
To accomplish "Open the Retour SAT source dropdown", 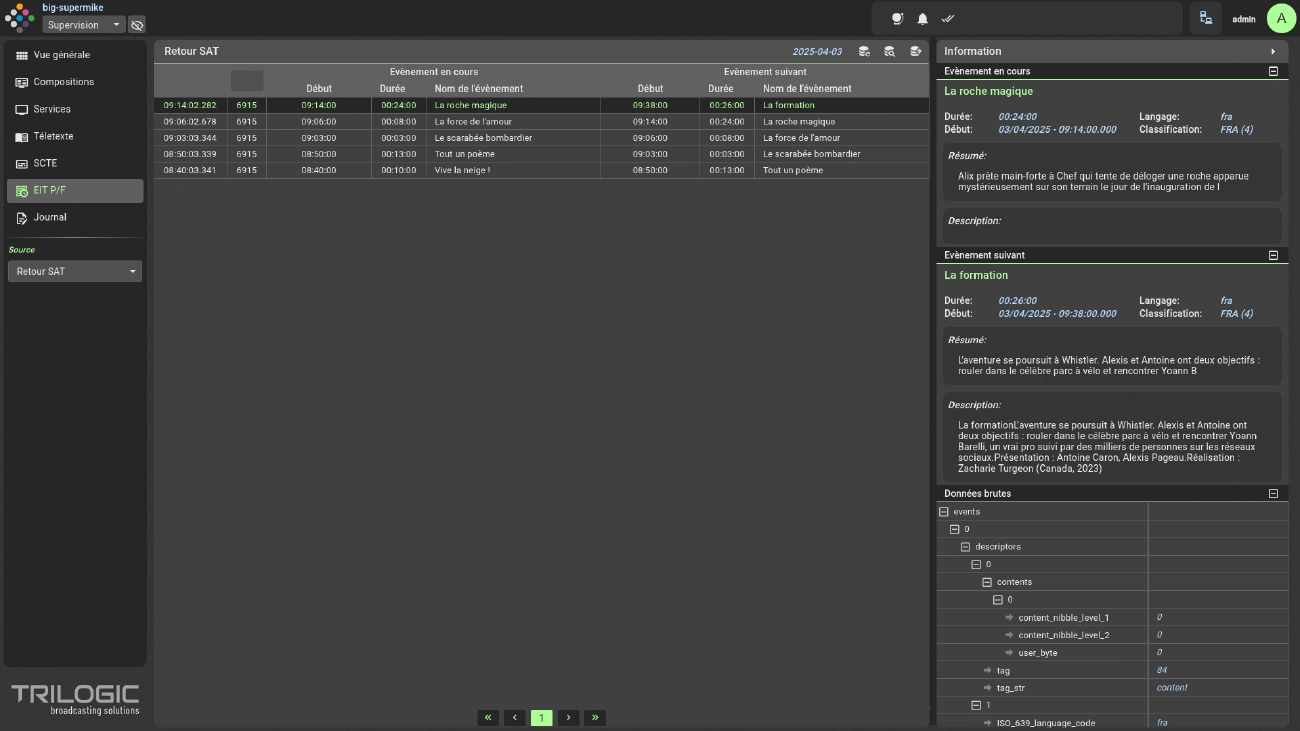I will (x=75, y=271).
